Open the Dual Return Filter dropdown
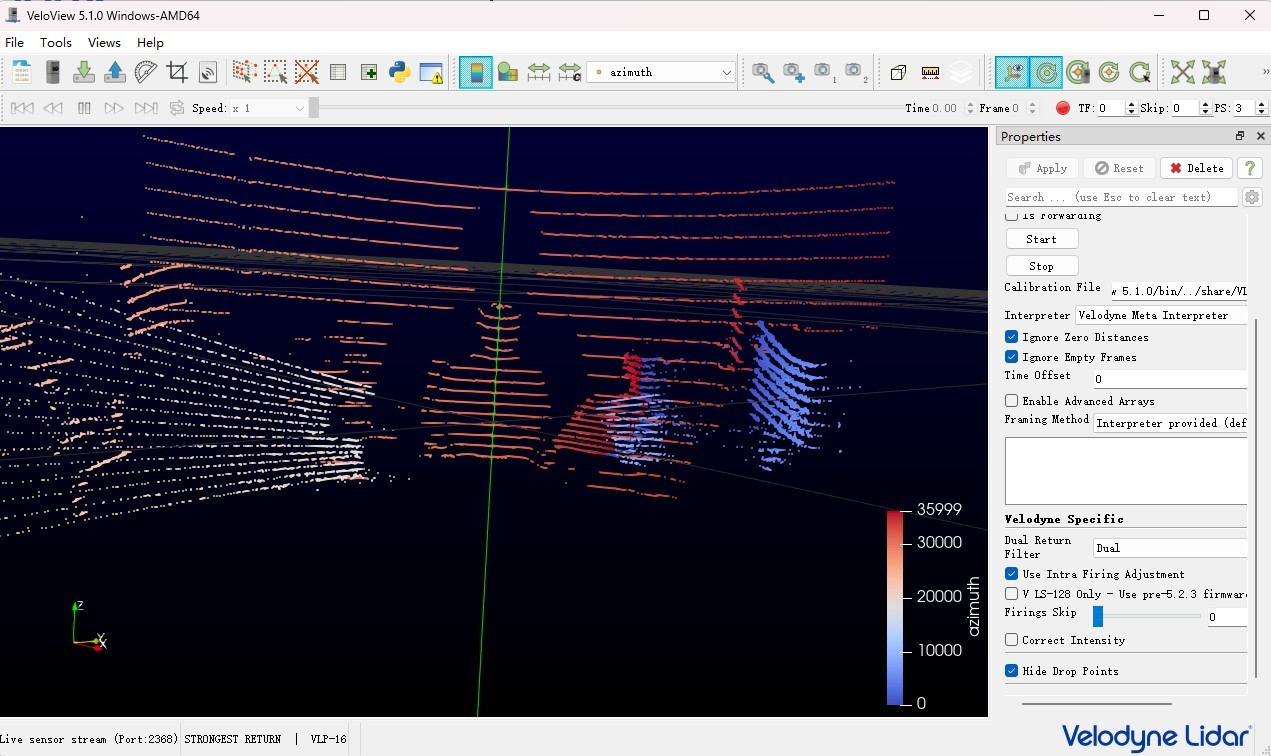The width and height of the screenshot is (1271, 756). coord(1170,548)
